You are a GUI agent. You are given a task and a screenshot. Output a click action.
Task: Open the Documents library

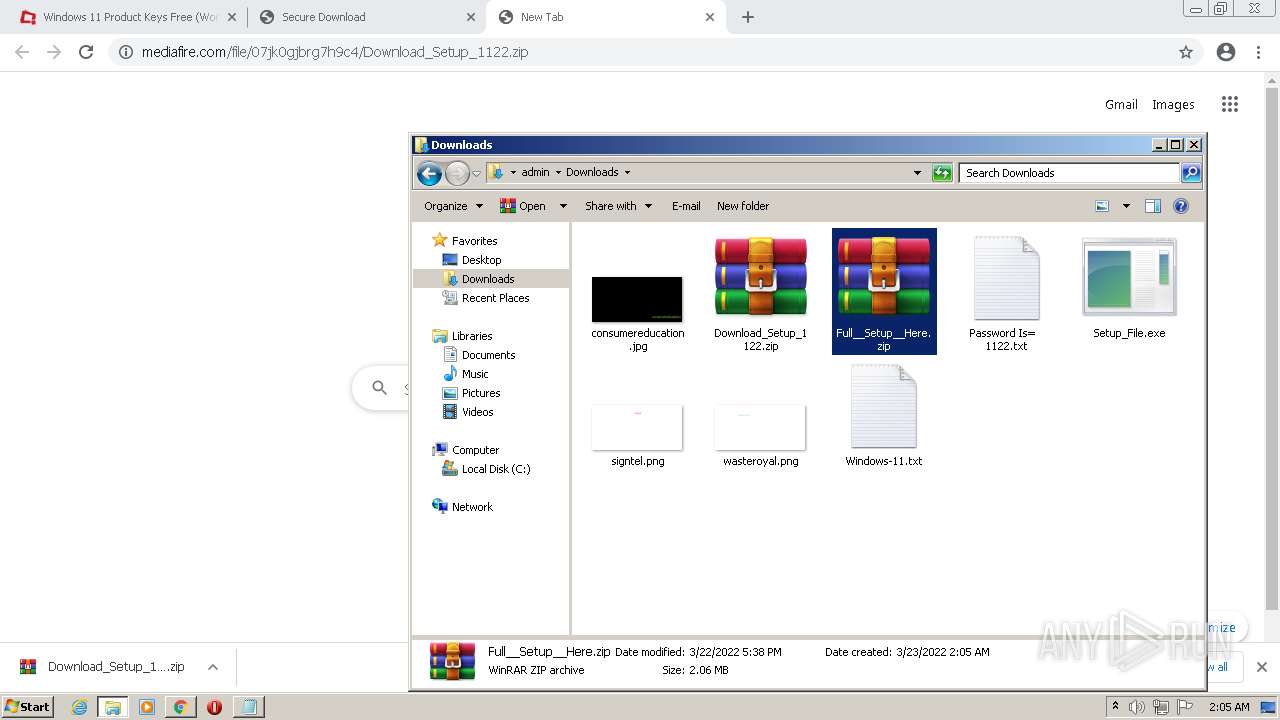(488, 355)
